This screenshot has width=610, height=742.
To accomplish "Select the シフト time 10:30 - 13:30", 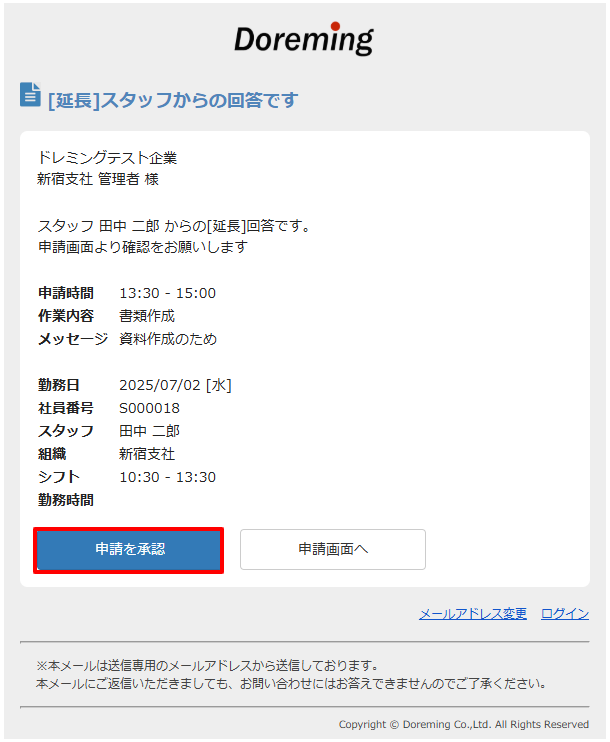I will click(x=168, y=477).
